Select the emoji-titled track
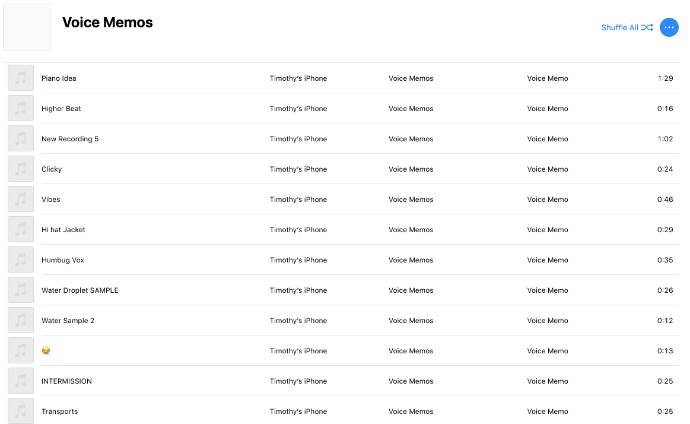 coord(46,351)
